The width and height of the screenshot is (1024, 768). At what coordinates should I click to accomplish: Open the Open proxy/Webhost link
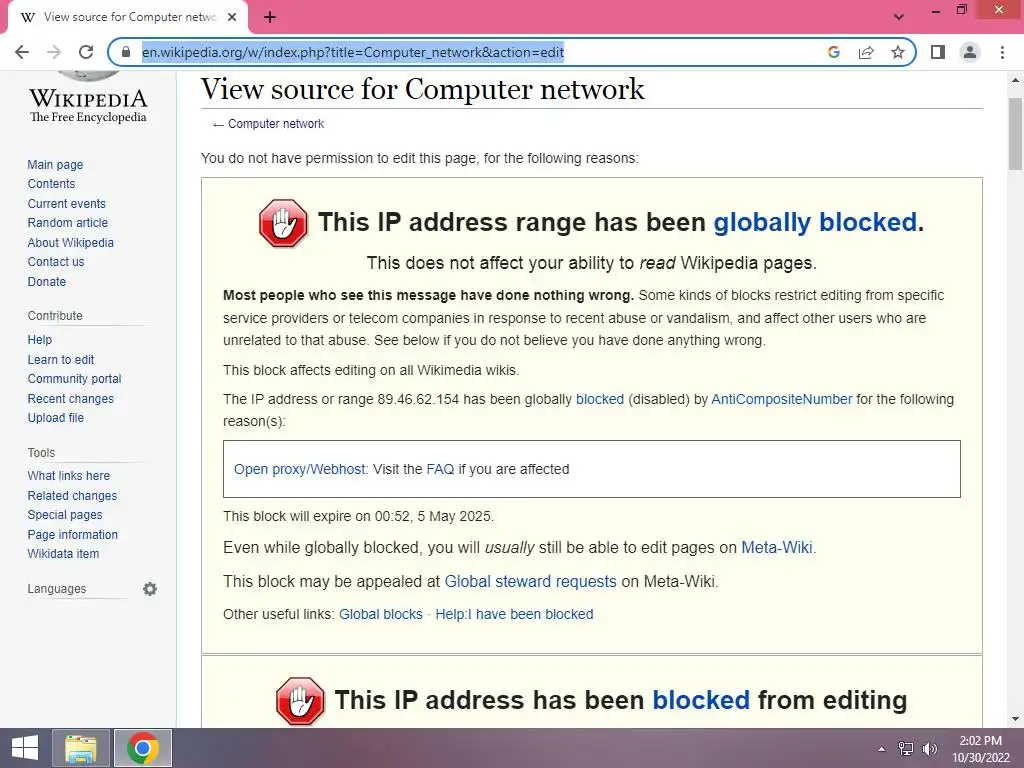300,469
